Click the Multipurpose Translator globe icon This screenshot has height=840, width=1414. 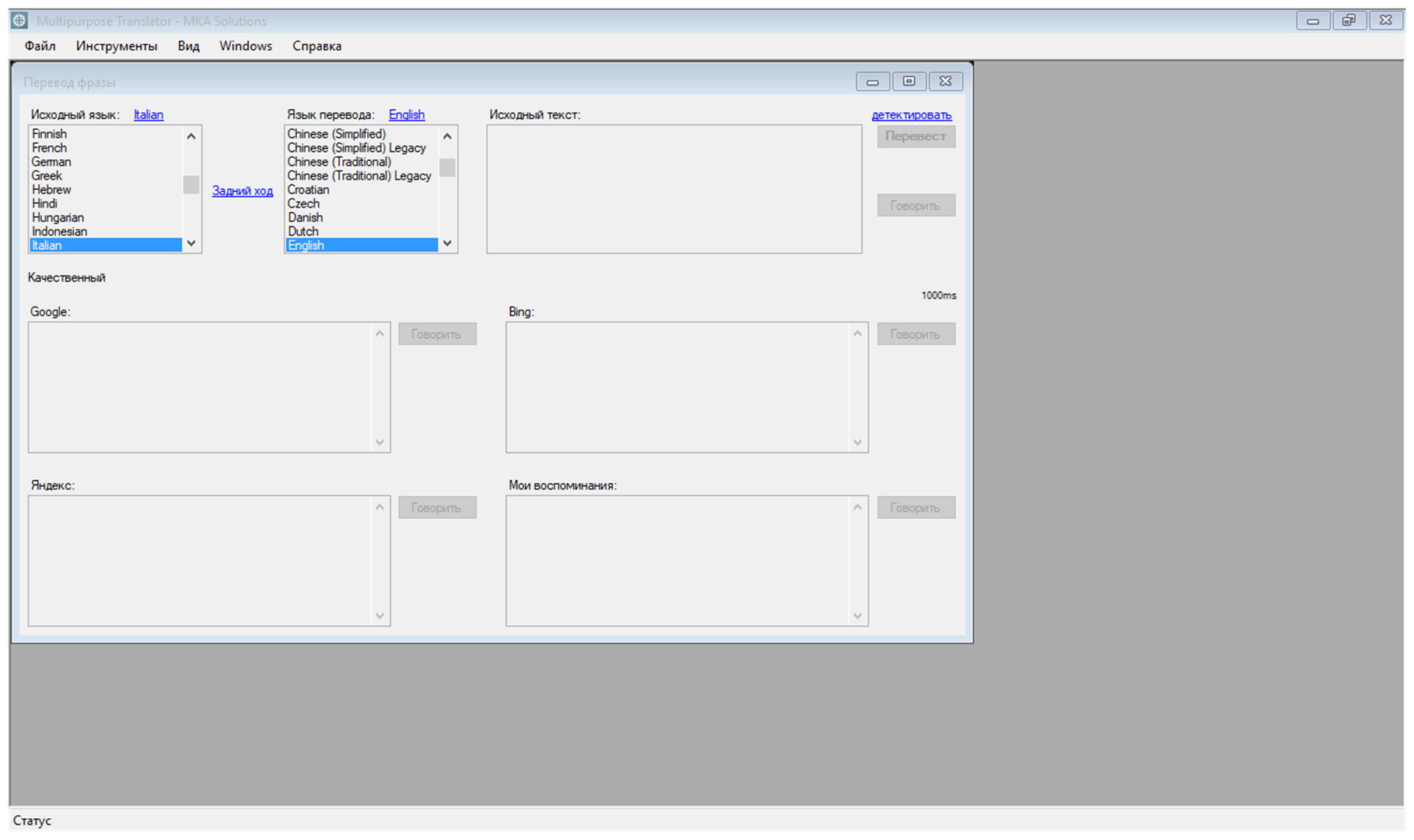19,21
